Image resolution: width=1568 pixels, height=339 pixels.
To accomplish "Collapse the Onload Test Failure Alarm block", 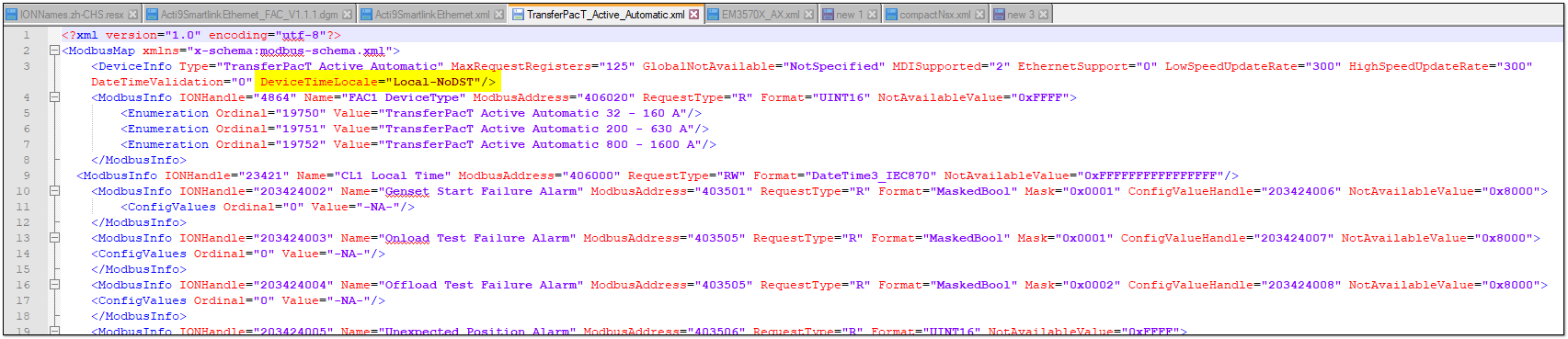I will pos(54,238).
